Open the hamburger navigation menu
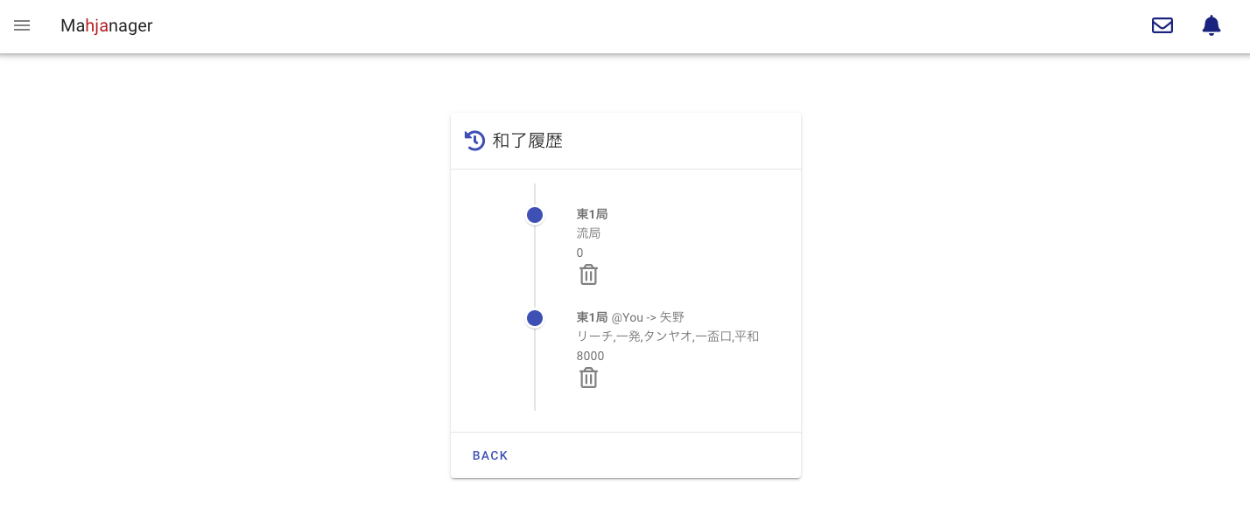1250x527 pixels. point(22,26)
